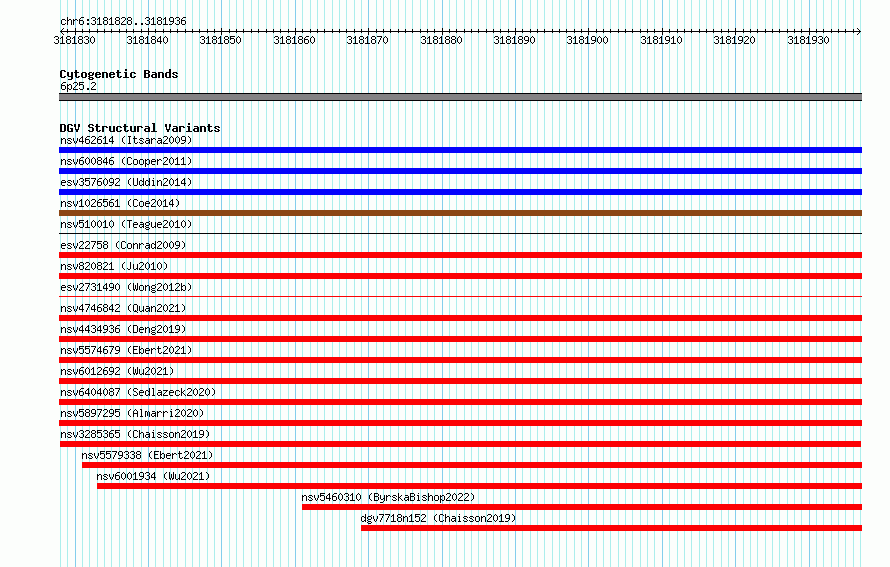This screenshot has width=890, height=567.
Task: Click the esv22758 (Conrad2009) label
Action: 123,245
